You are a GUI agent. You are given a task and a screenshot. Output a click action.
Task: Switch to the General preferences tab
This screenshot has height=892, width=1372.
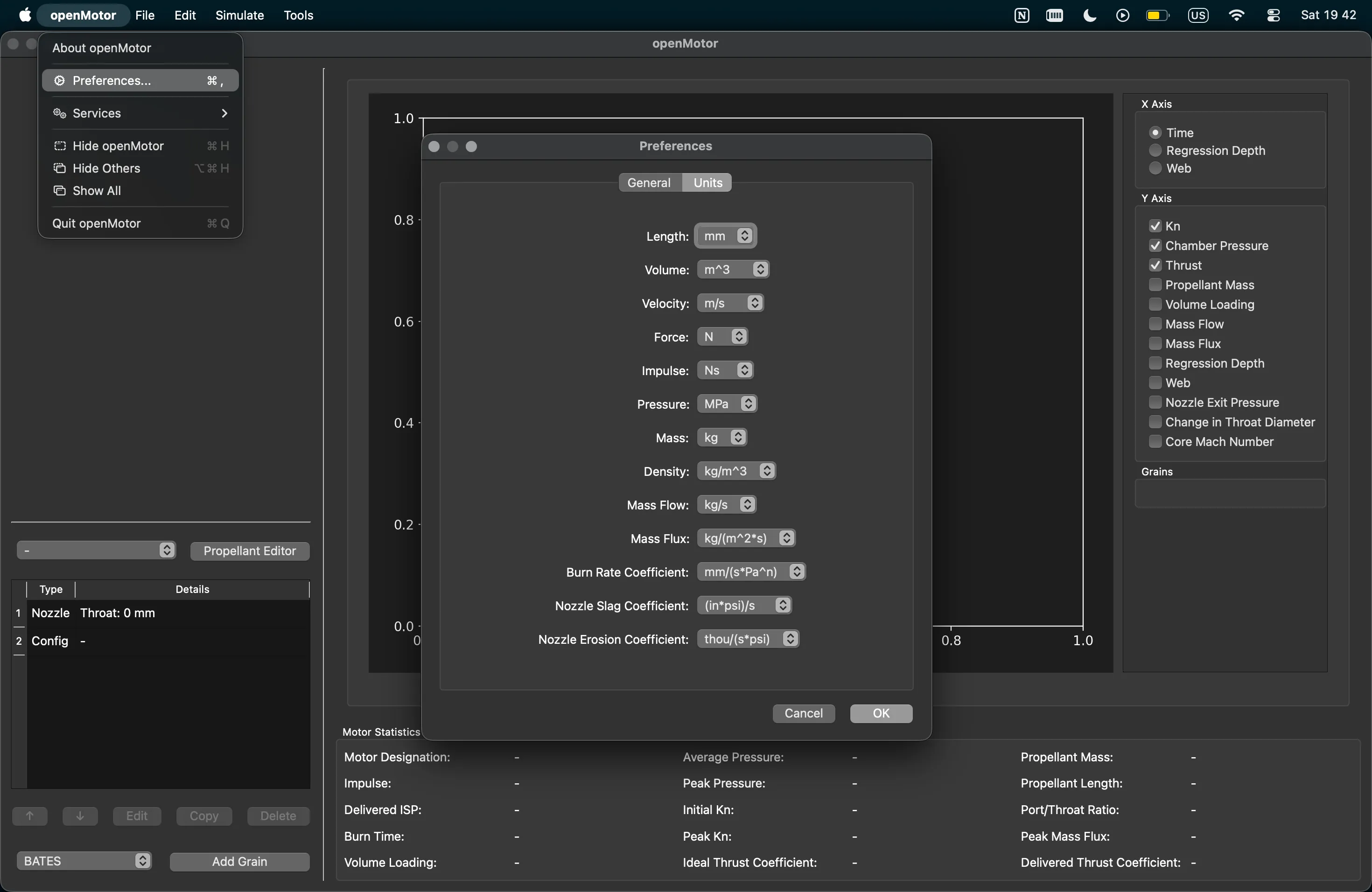[649, 183]
